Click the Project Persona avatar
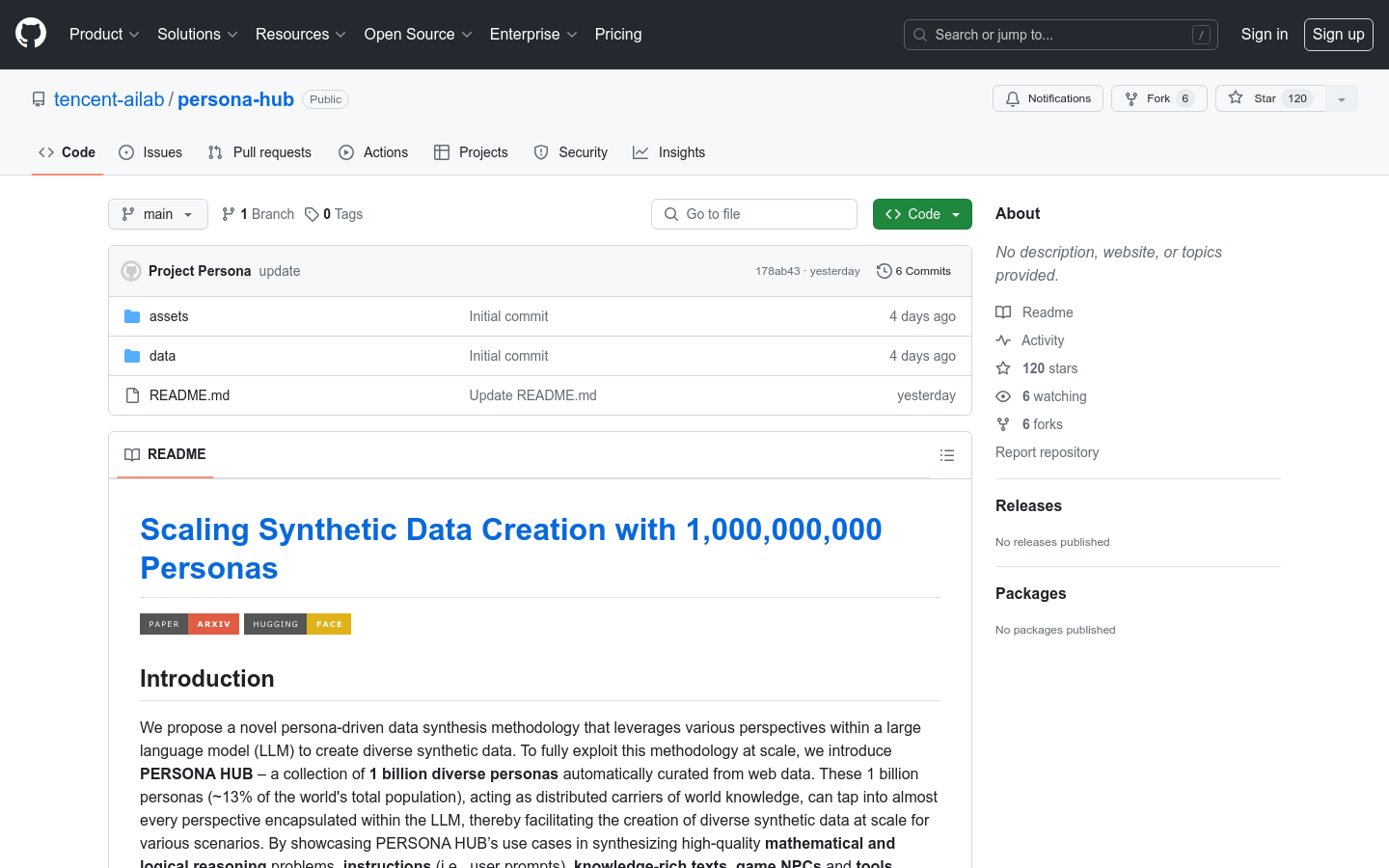This screenshot has width=1389, height=868. 131,271
